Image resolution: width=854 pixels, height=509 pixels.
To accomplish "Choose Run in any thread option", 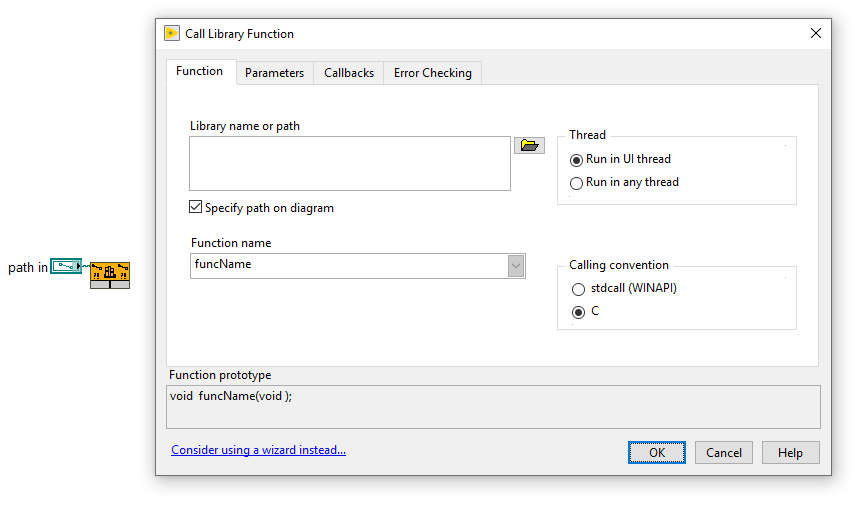I will click(x=576, y=183).
